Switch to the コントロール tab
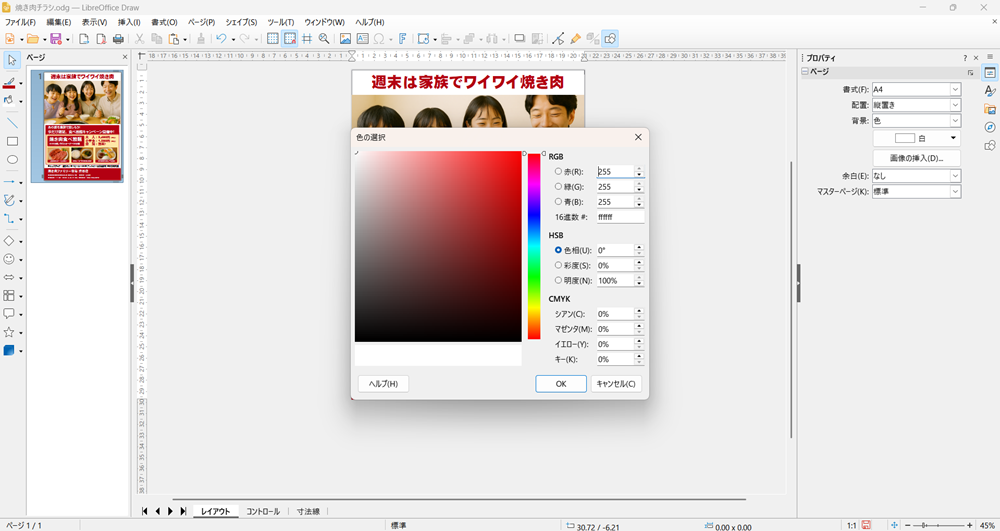1000x531 pixels. [263, 511]
